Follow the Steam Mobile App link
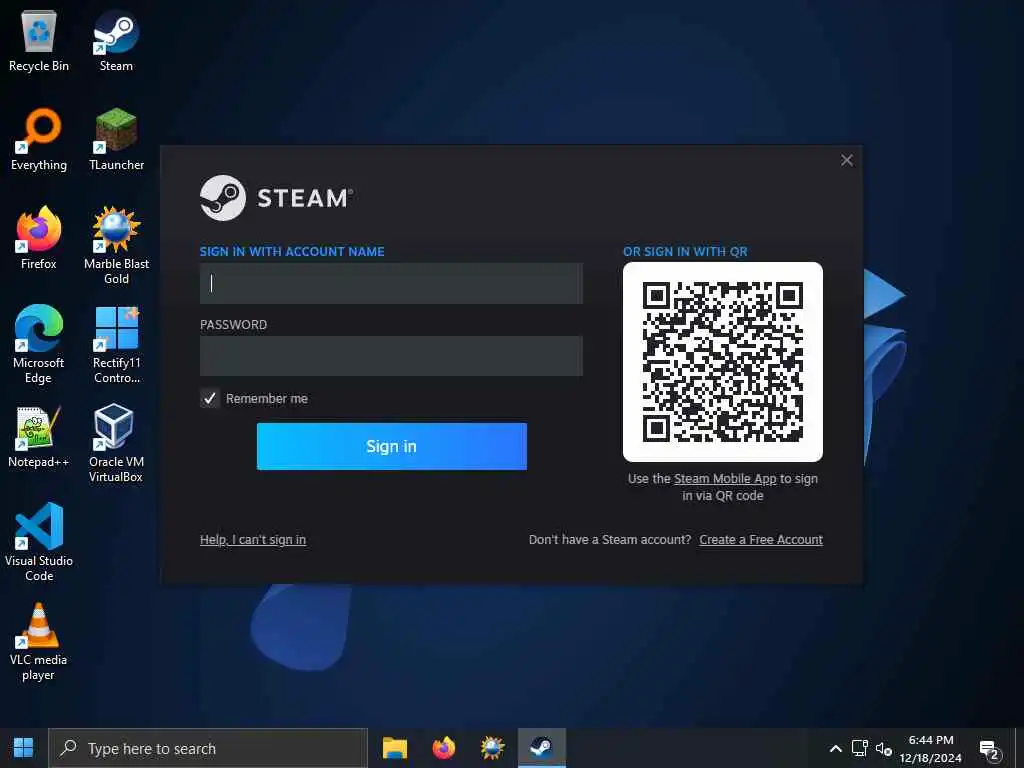 click(725, 479)
